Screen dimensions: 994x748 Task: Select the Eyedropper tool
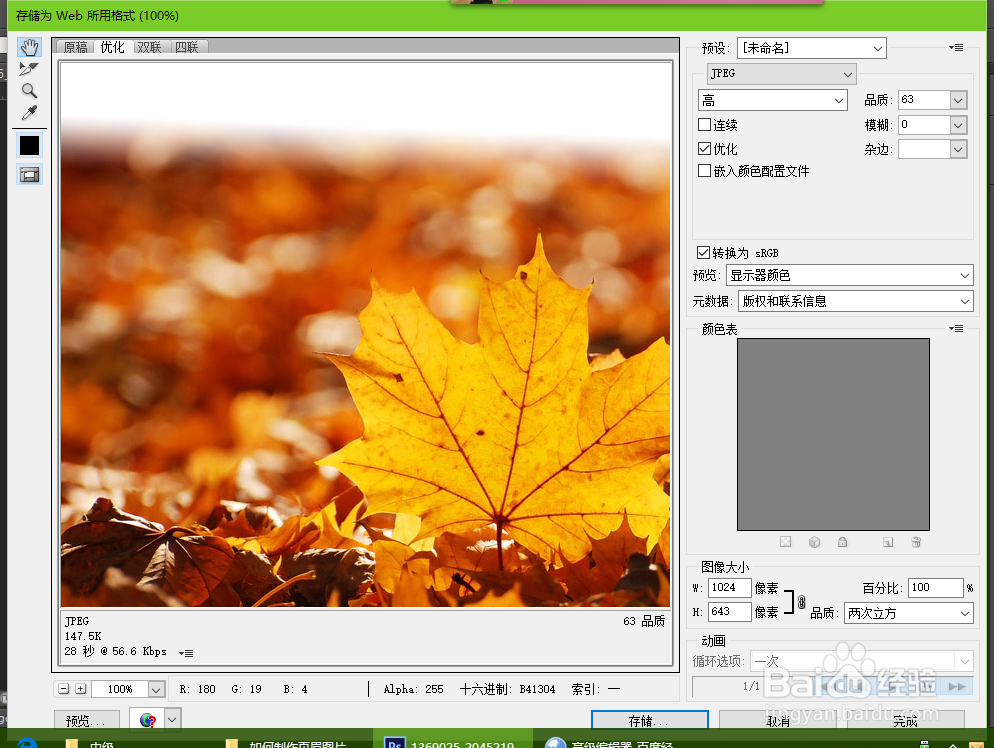point(29,113)
